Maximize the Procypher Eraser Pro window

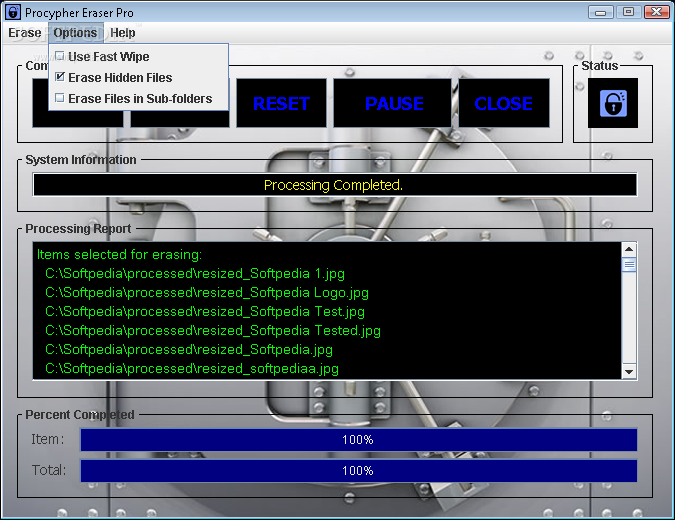tap(628, 12)
